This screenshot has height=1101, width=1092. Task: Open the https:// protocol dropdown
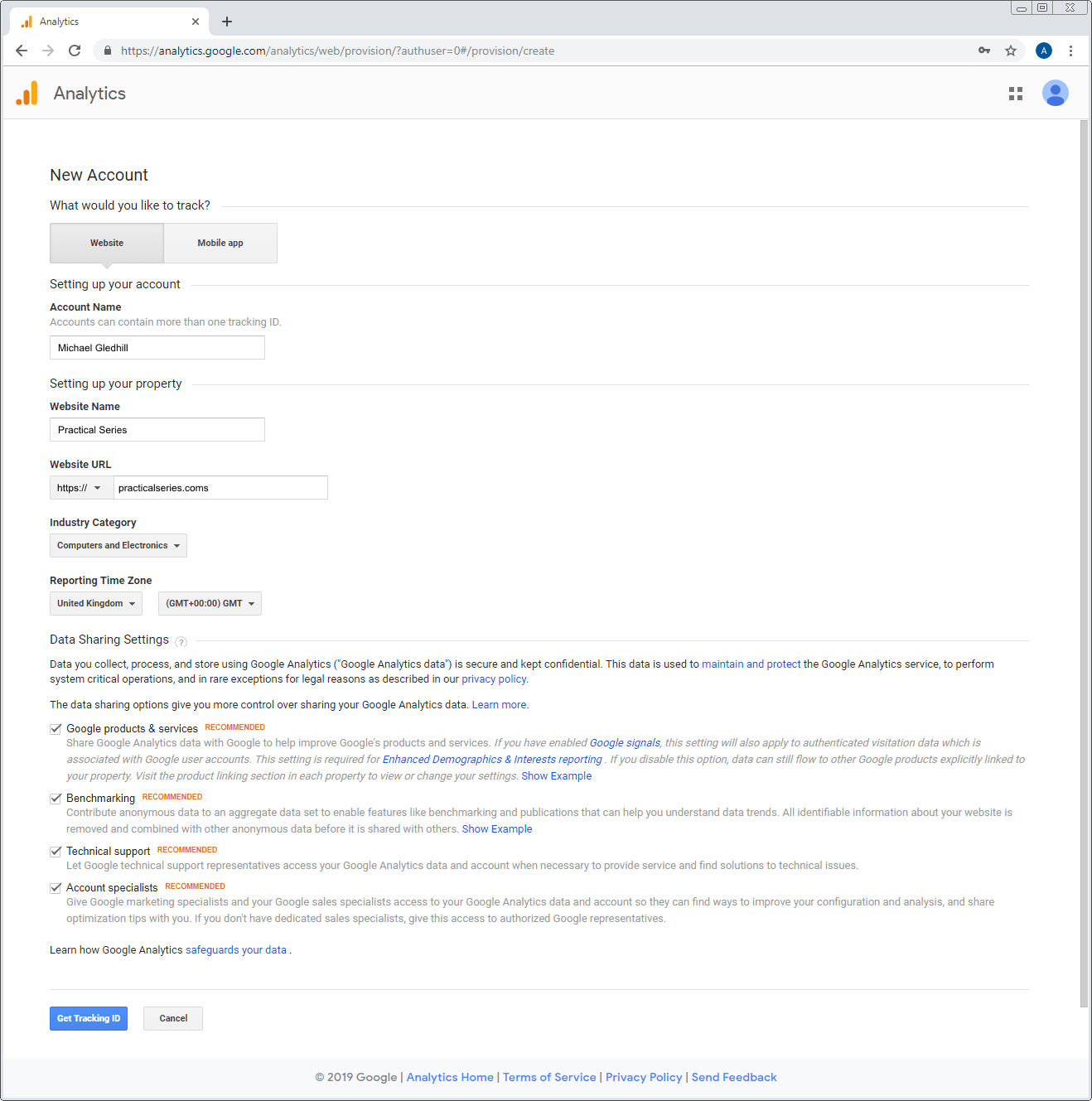(x=81, y=488)
